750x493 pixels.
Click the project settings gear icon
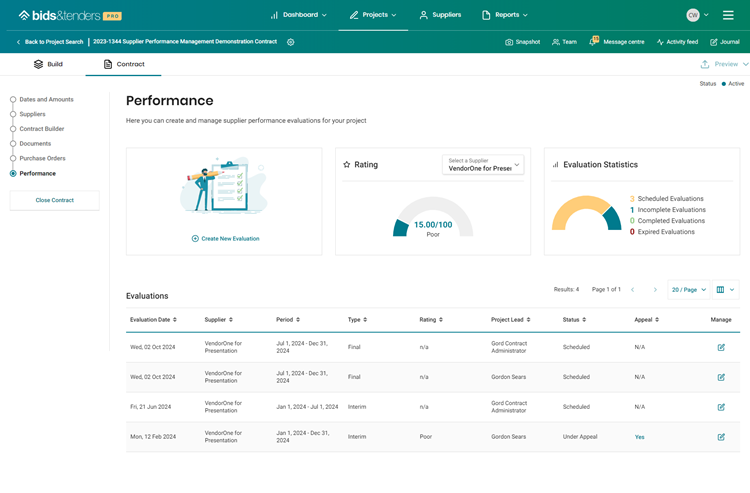tap(291, 42)
